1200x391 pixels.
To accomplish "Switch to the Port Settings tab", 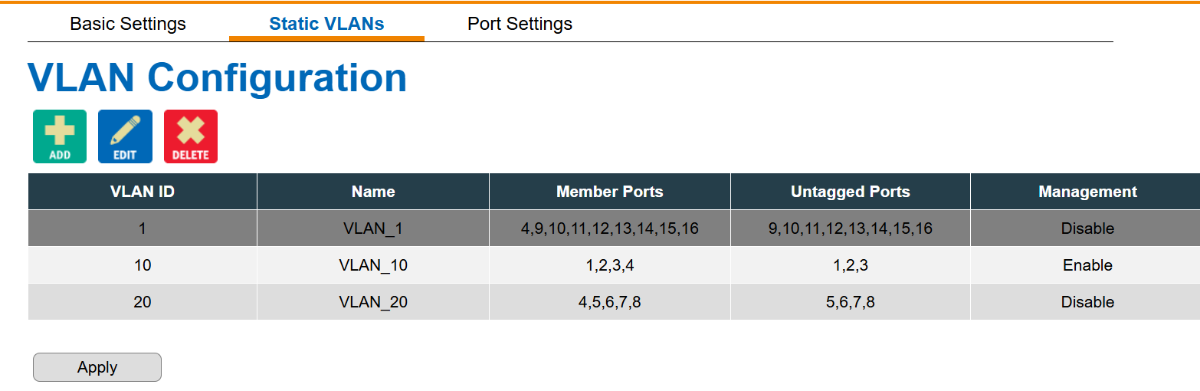I will tap(520, 24).
